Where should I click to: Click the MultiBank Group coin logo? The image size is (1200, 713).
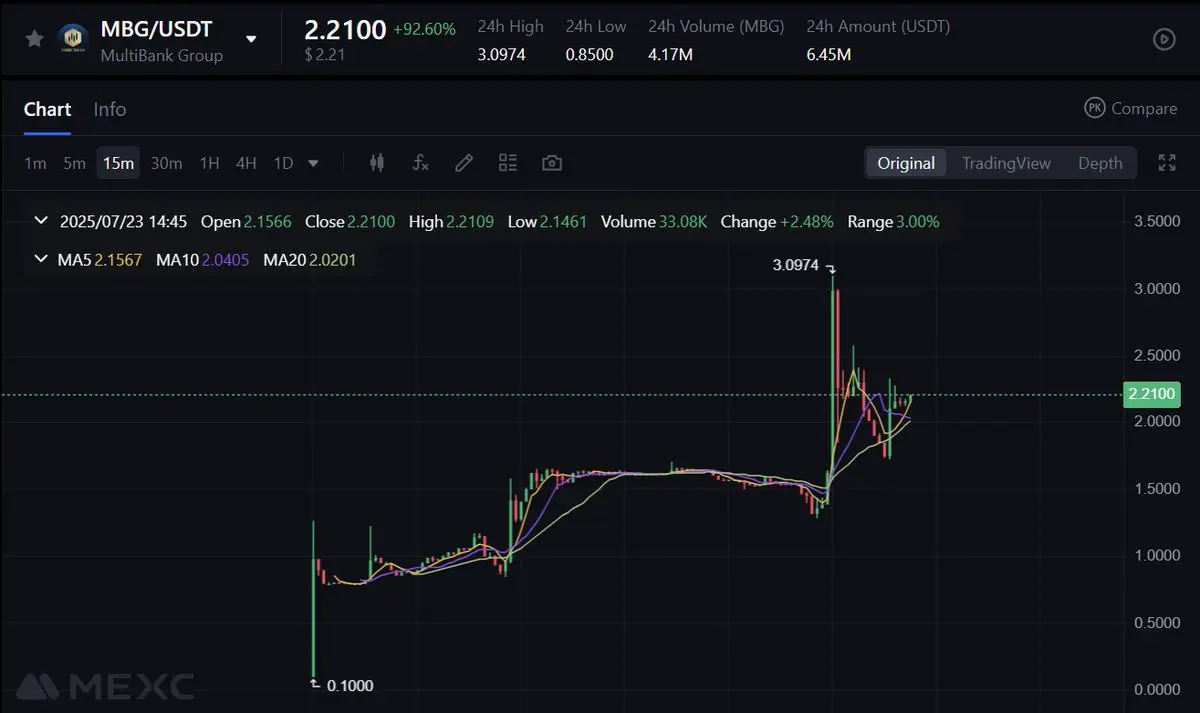click(x=74, y=39)
